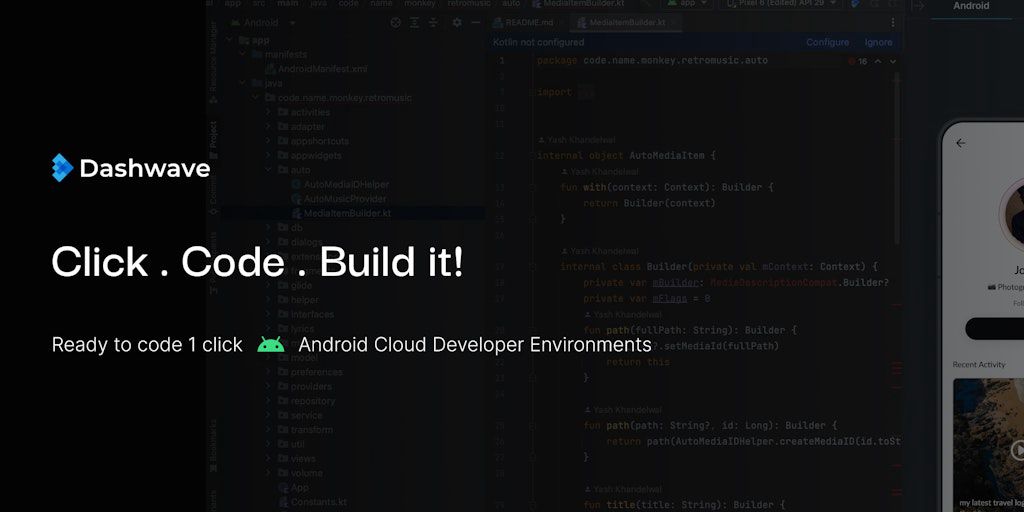Open the Pixel 6 device selector dropdown
The image size is (1024, 512).
pos(780,3)
